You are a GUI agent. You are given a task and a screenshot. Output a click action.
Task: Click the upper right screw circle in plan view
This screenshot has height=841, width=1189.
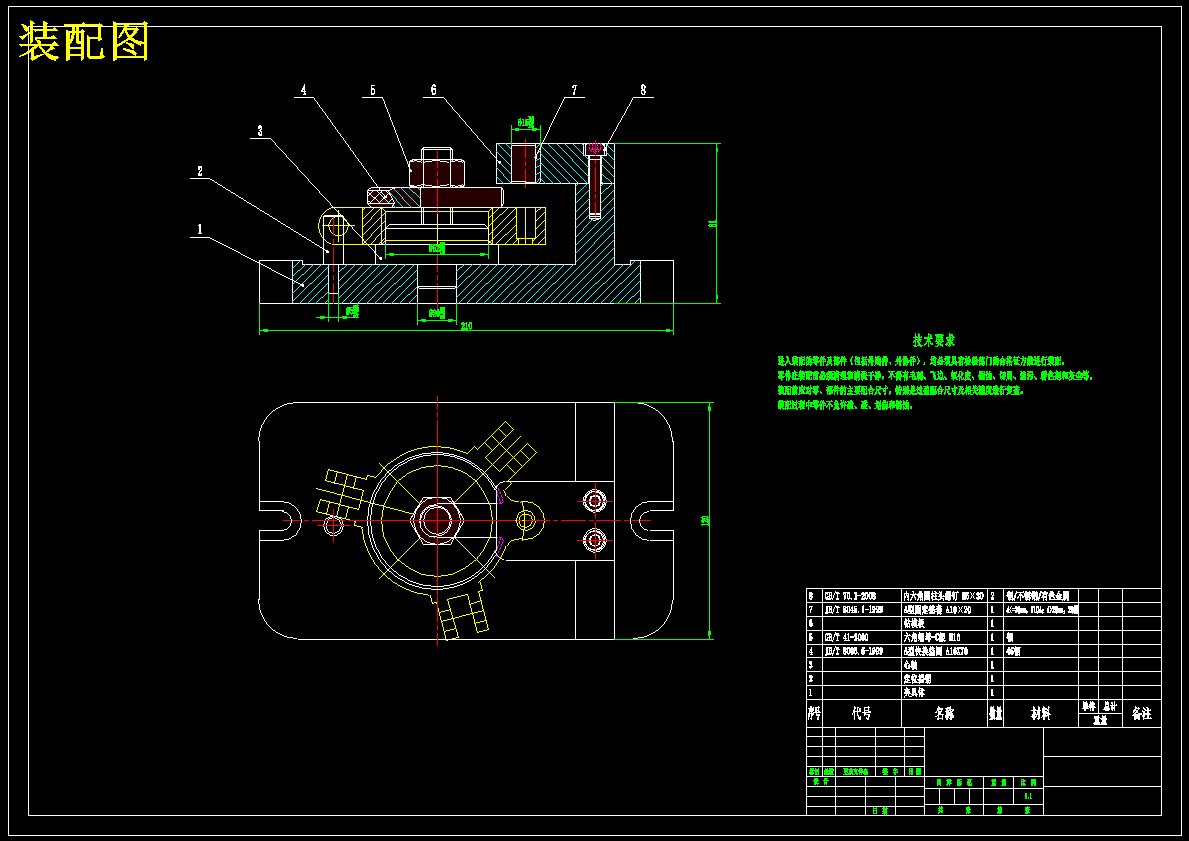point(594,501)
